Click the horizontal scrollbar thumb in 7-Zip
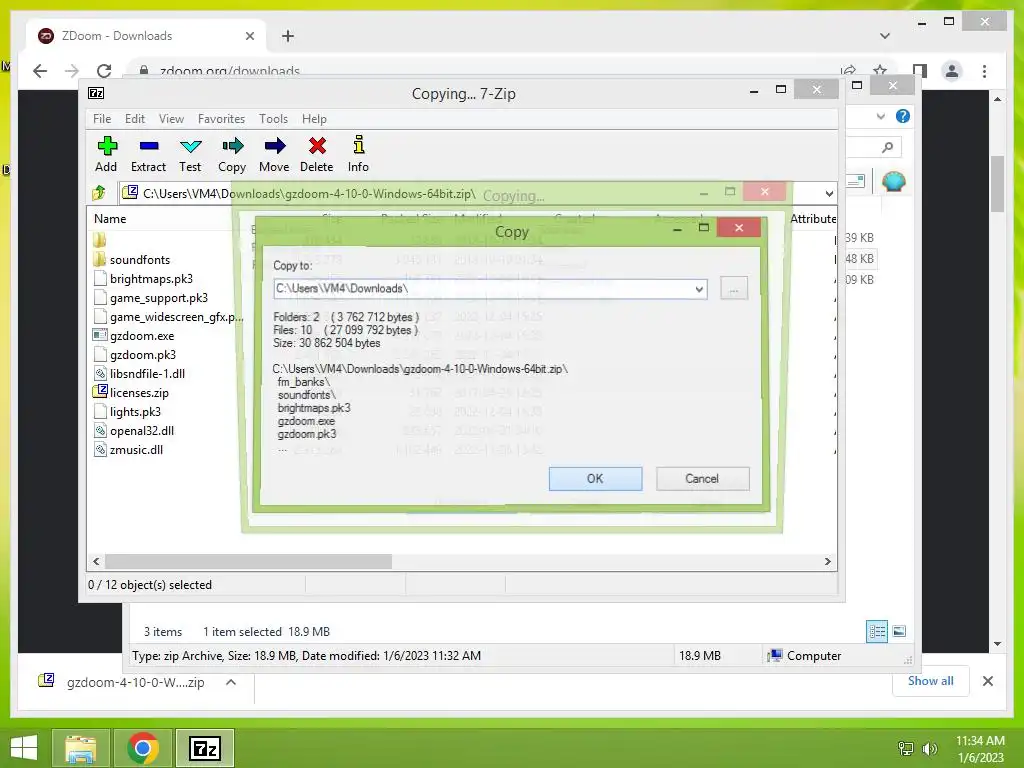Screen dimensions: 1024x768 coord(248,562)
